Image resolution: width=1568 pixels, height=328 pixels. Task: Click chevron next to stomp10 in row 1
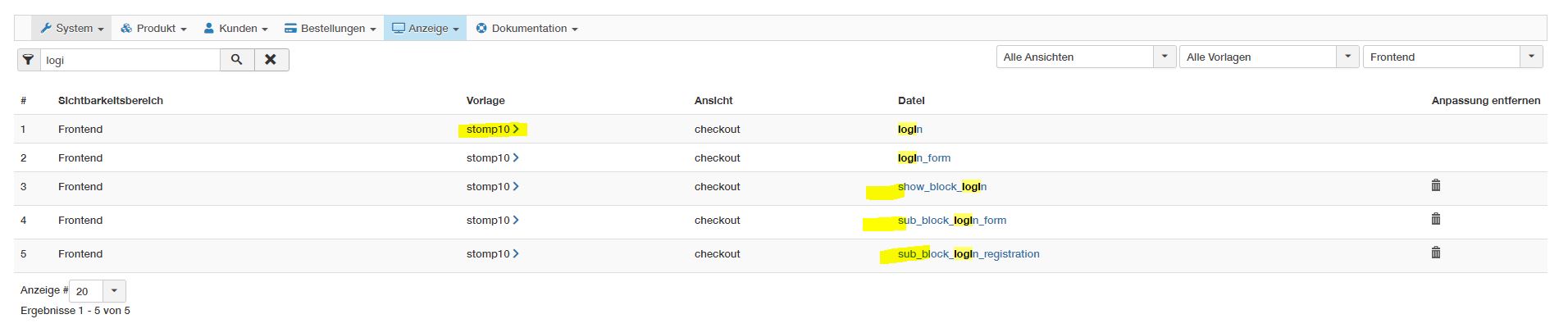[x=516, y=130]
